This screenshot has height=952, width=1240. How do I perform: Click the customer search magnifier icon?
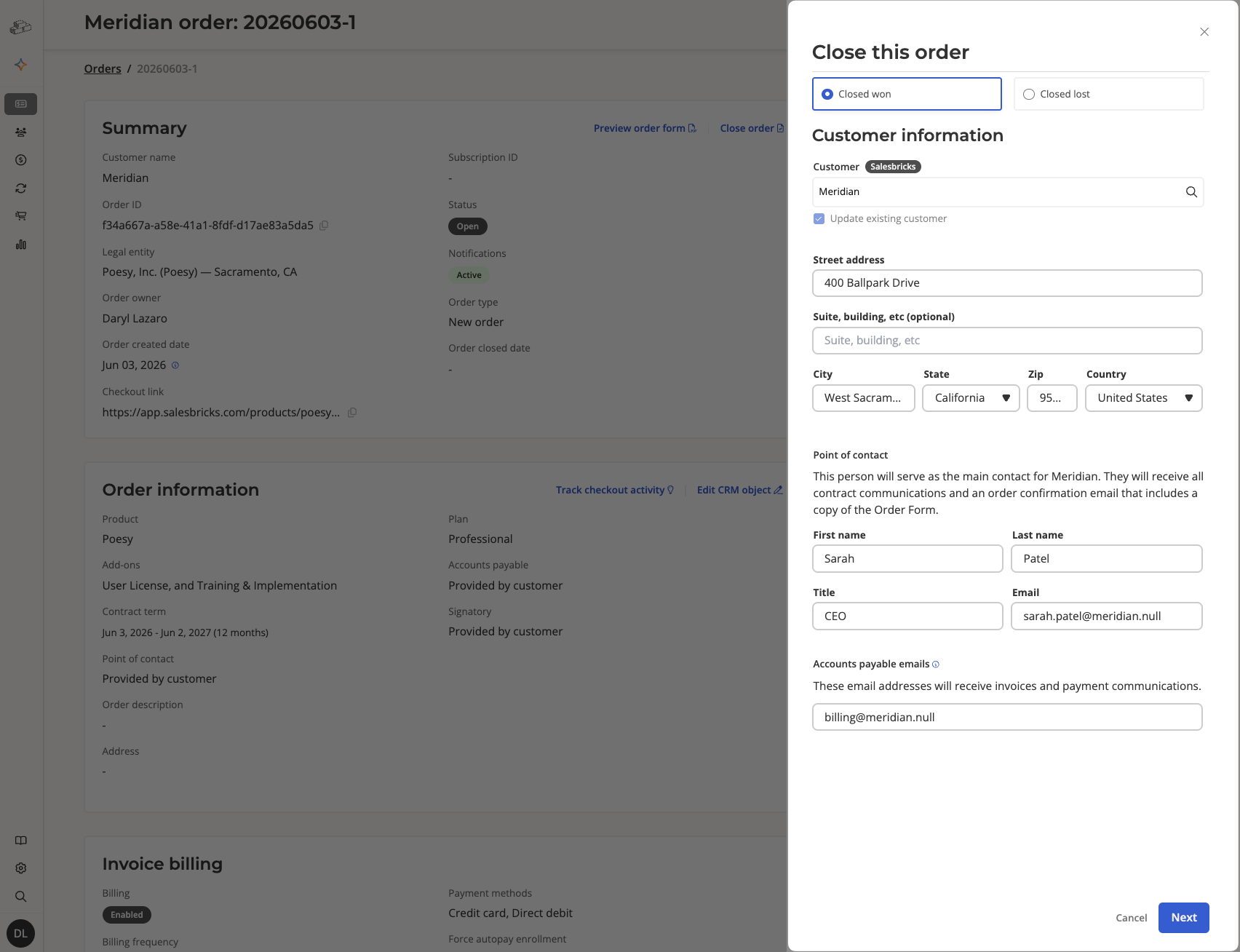tap(1191, 192)
